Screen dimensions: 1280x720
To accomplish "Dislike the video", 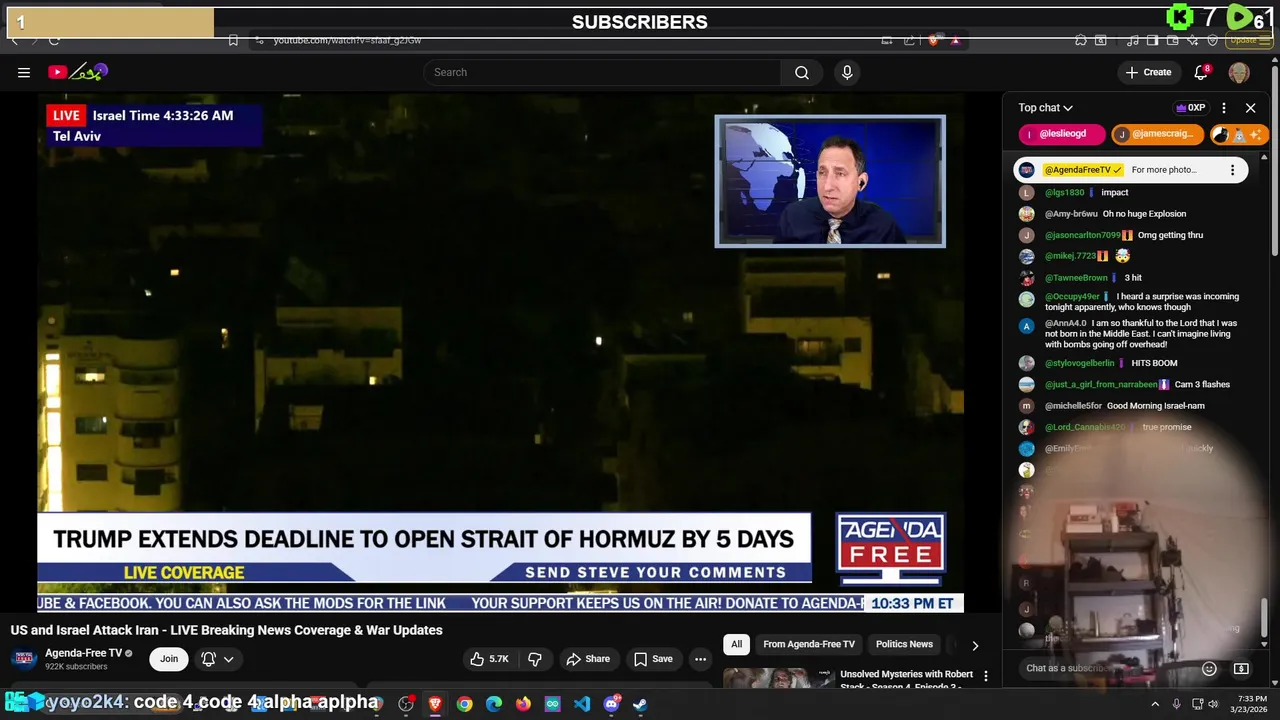I will 535,658.
